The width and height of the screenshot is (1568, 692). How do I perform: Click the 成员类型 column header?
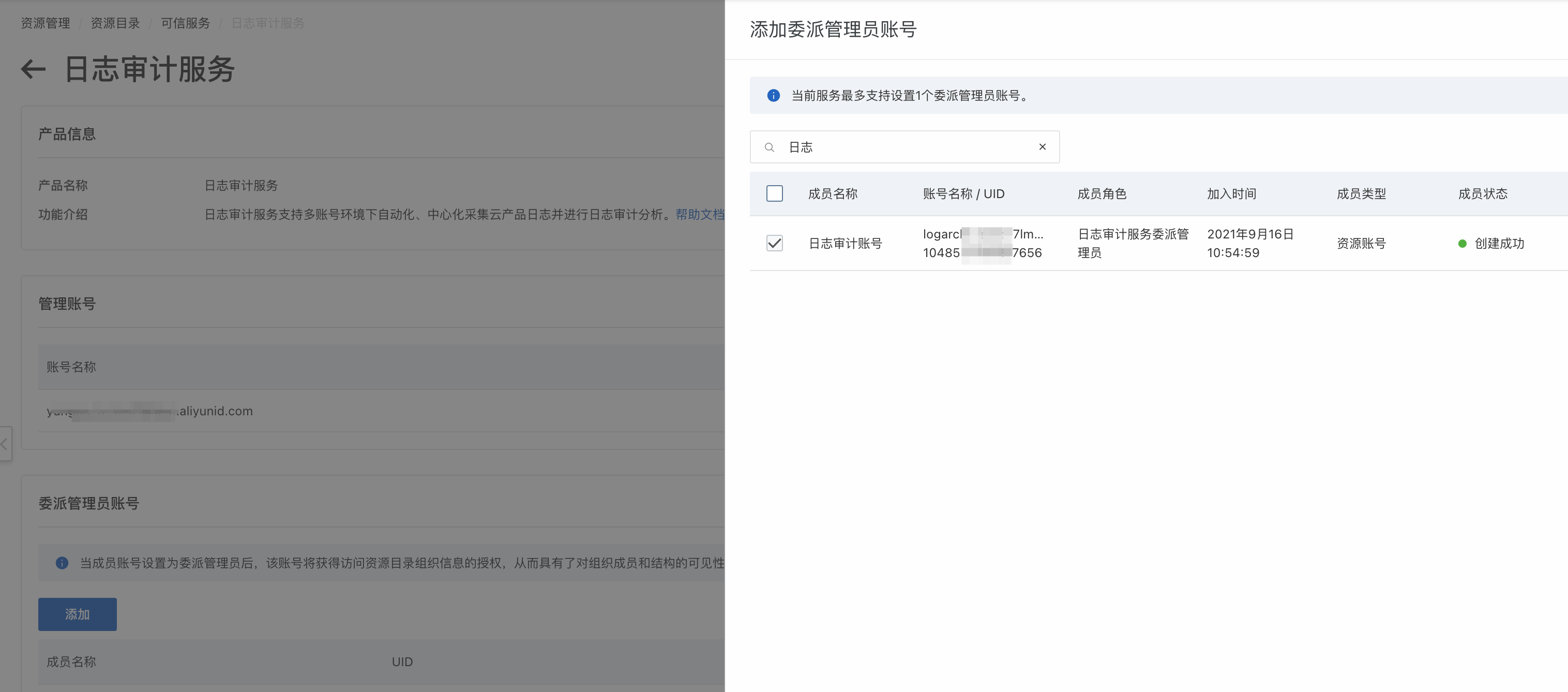click(x=1361, y=193)
